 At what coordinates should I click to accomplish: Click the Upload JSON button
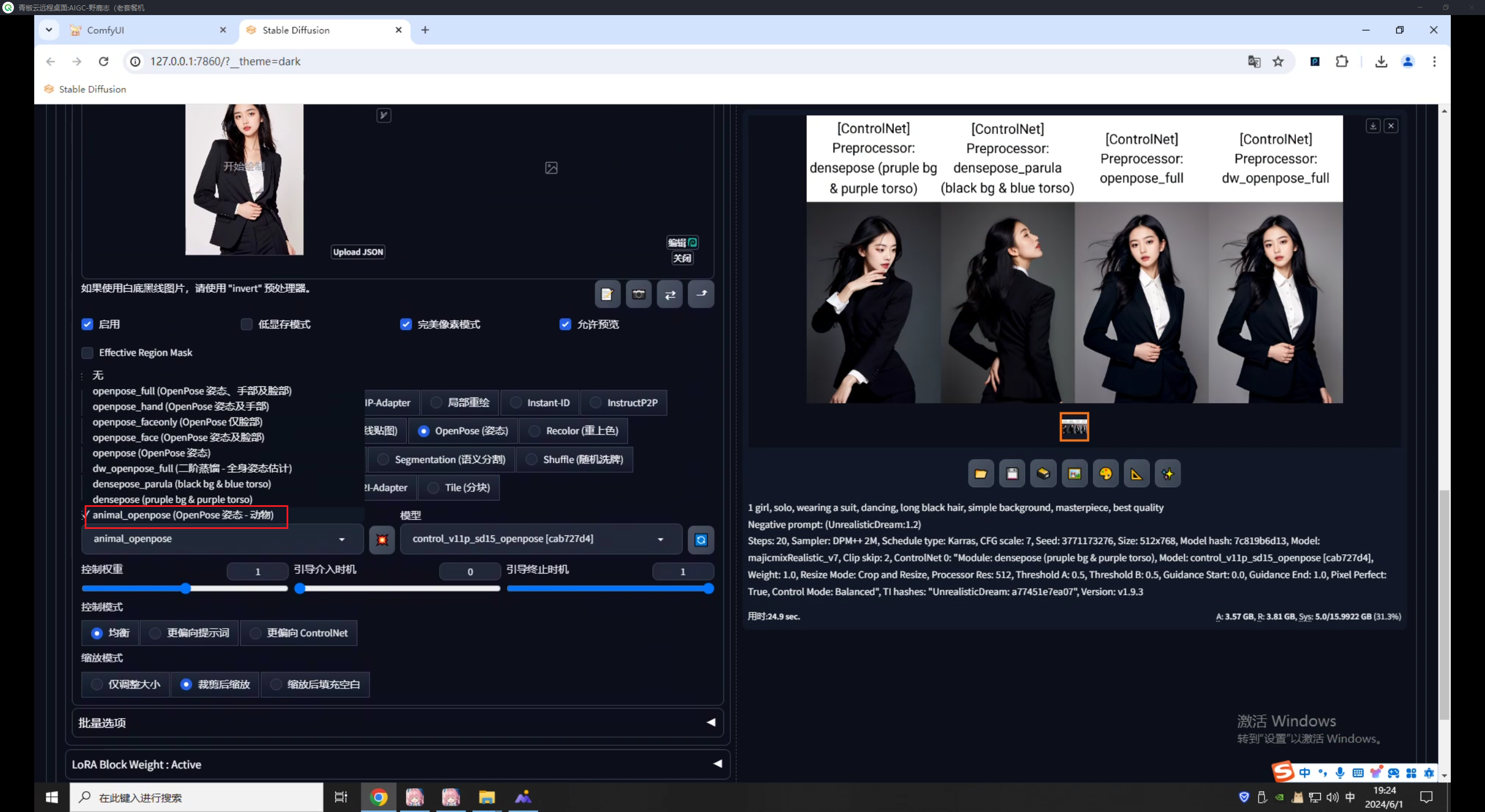358,252
